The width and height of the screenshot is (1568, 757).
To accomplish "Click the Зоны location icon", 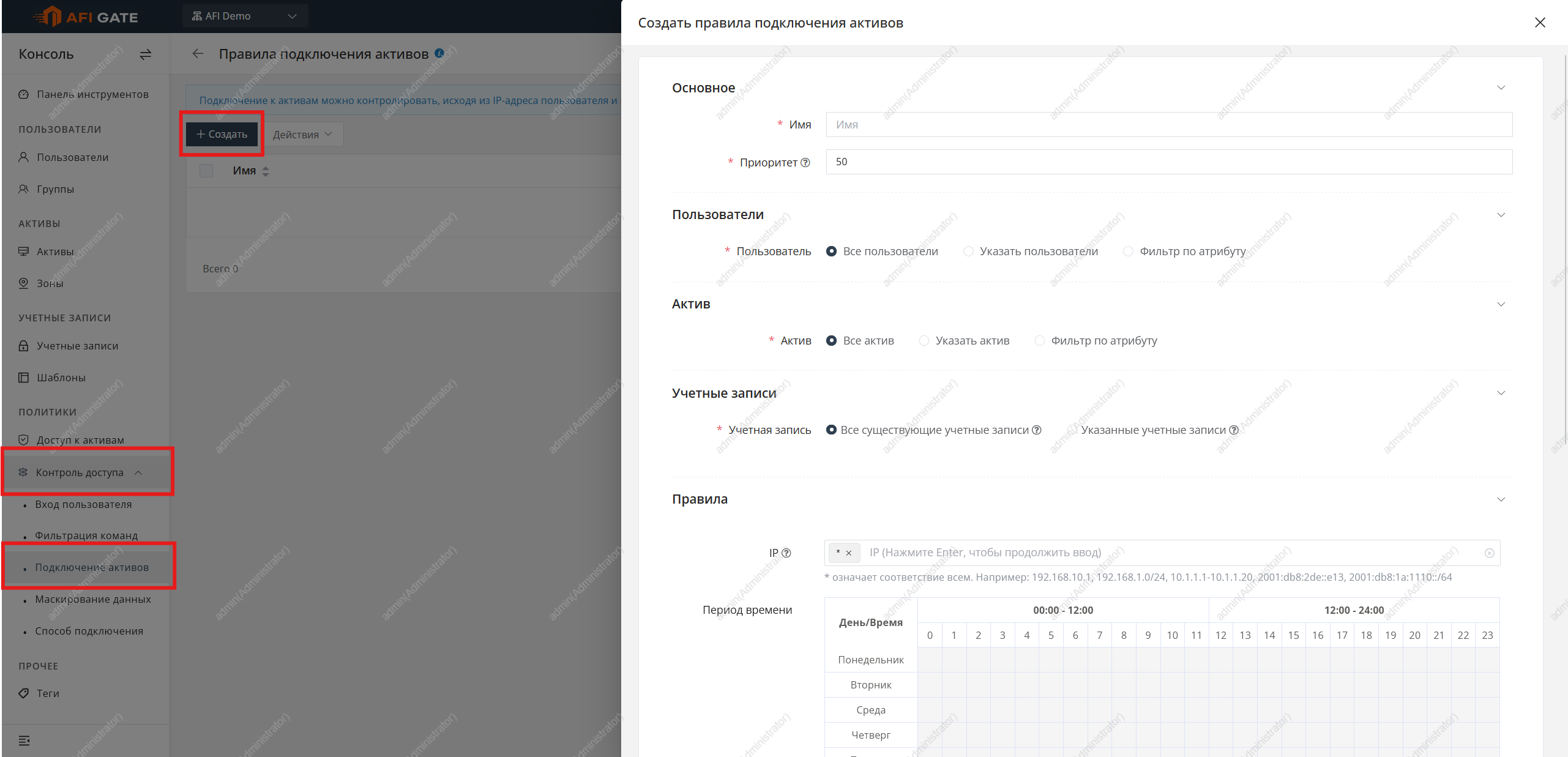I will pyautogui.click(x=24, y=283).
